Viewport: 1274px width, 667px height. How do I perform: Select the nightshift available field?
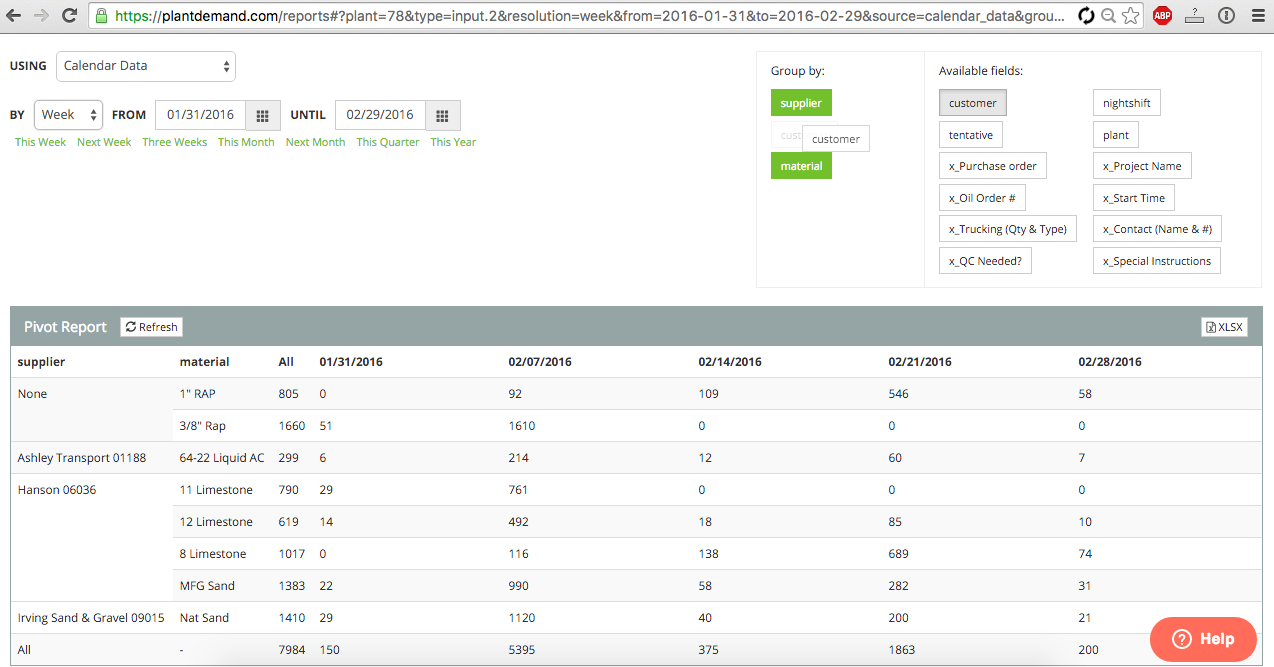[x=1126, y=103]
